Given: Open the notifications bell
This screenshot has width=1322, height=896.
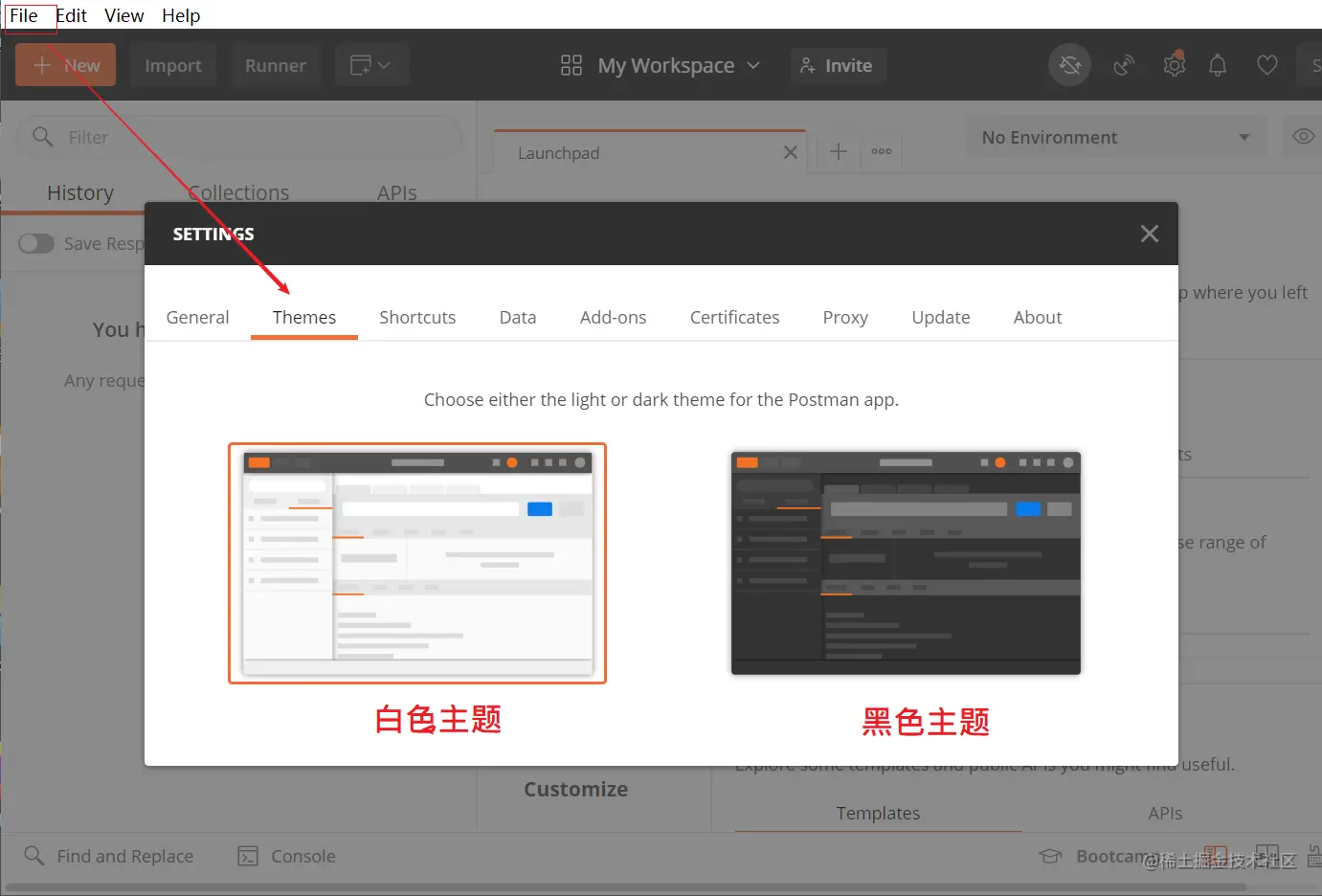Looking at the screenshot, I should [1218, 65].
